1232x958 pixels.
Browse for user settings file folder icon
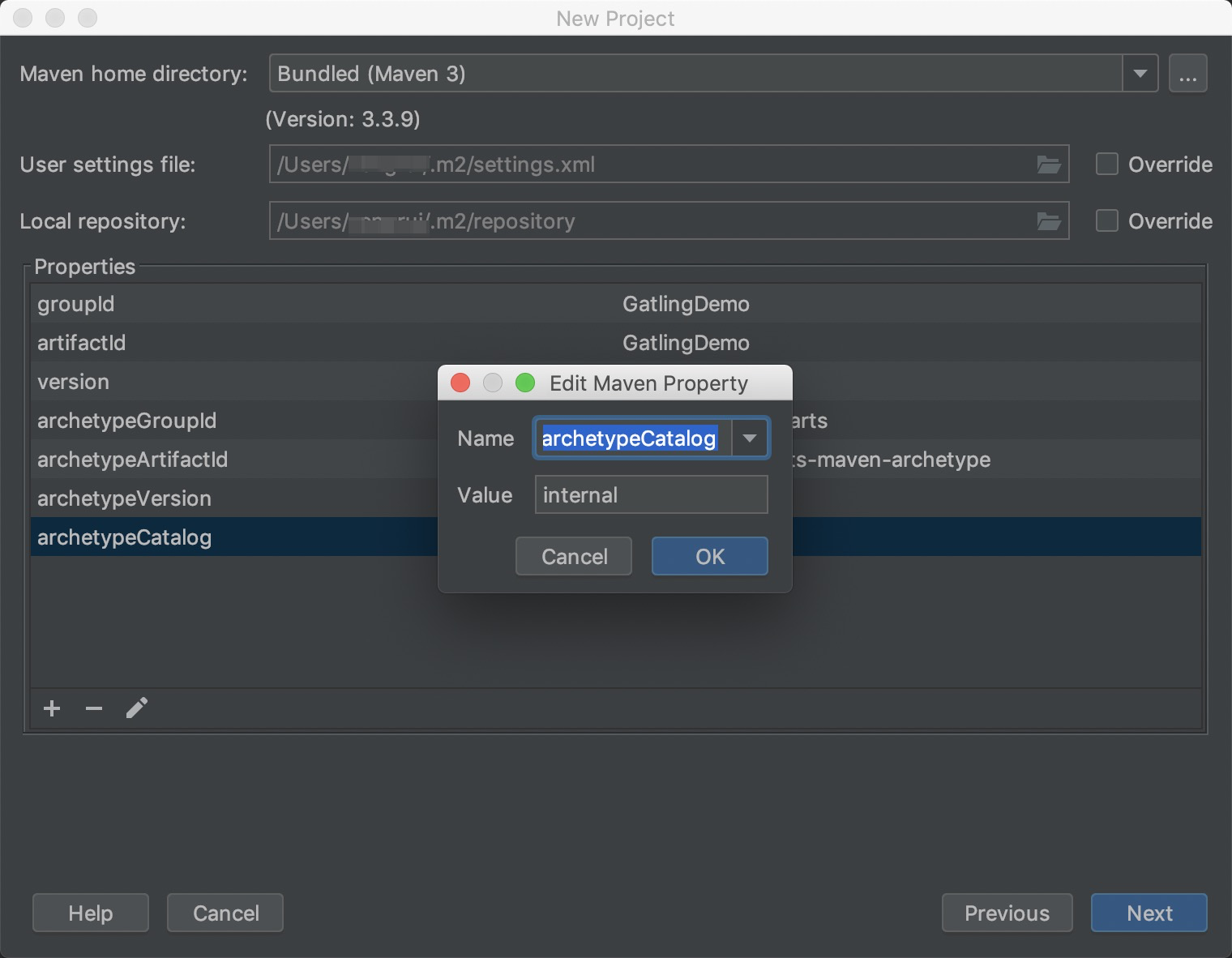(1049, 165)
